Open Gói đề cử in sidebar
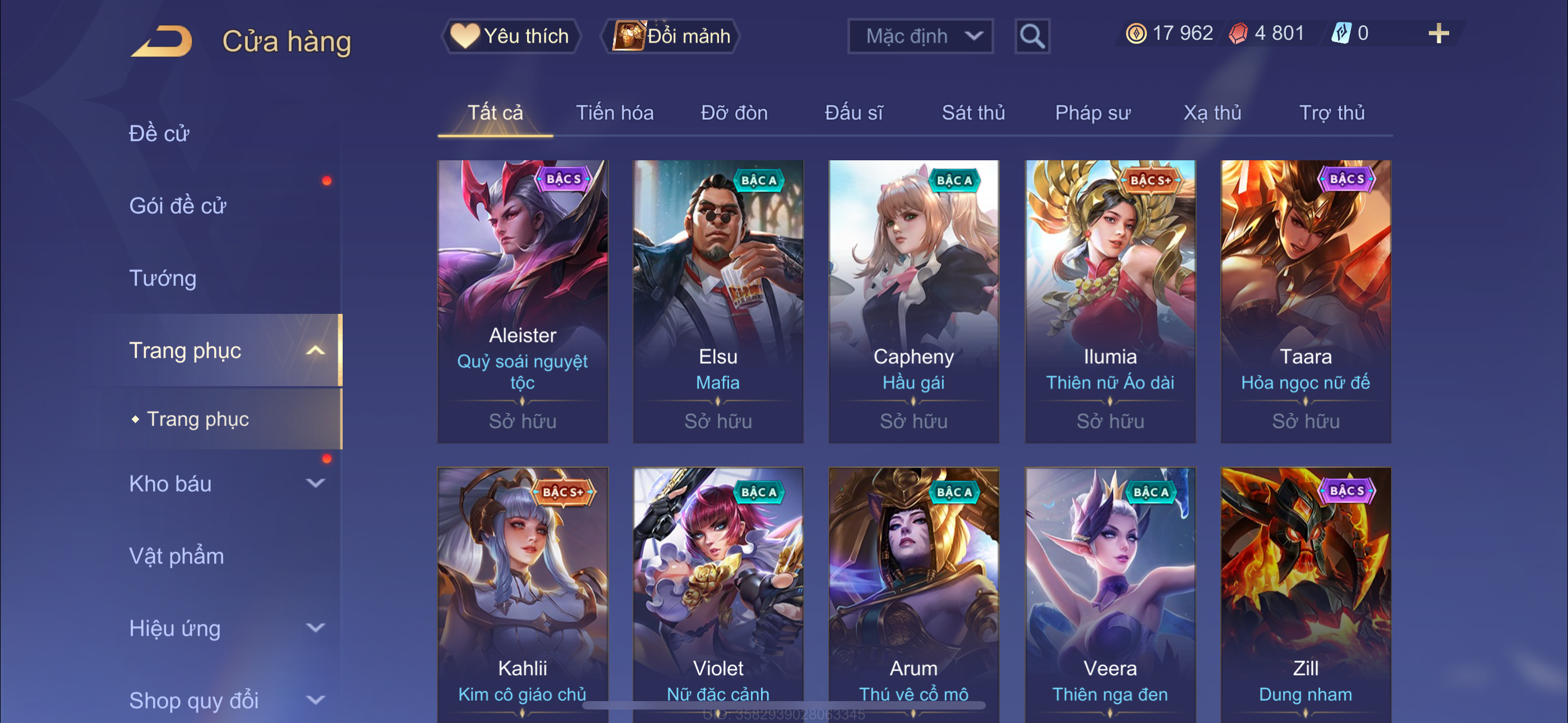 [177, 206]
